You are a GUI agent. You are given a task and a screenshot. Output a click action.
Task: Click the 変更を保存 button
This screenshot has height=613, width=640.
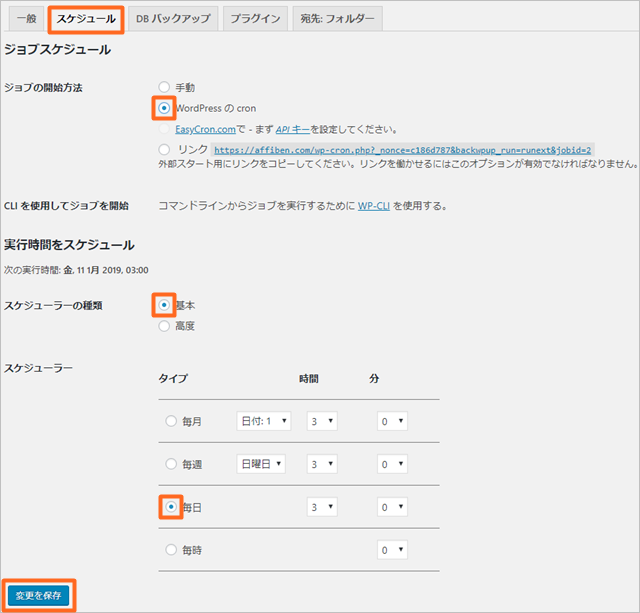[x=41, y=593]
